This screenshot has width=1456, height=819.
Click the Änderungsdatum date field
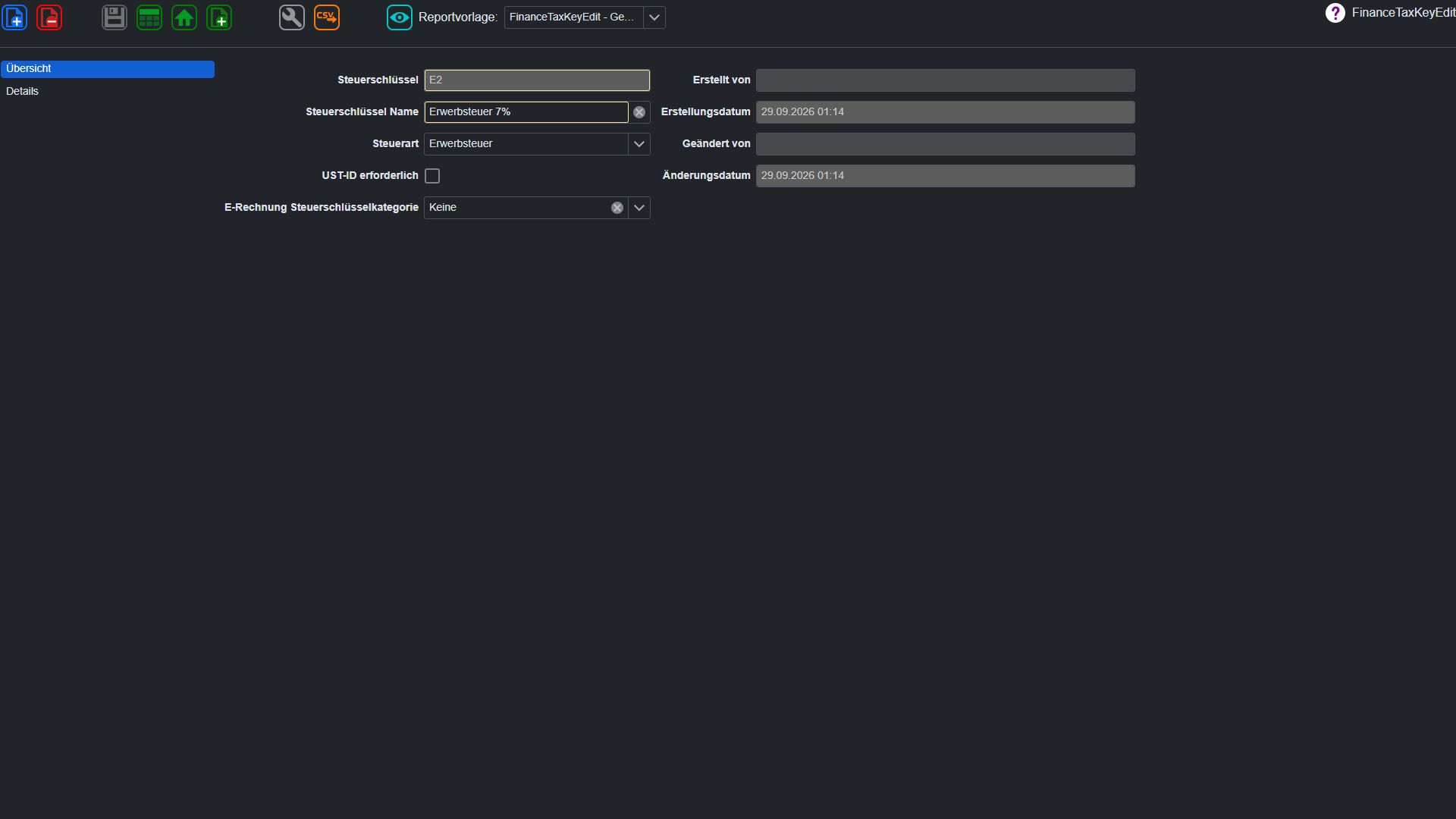(946, 176)
